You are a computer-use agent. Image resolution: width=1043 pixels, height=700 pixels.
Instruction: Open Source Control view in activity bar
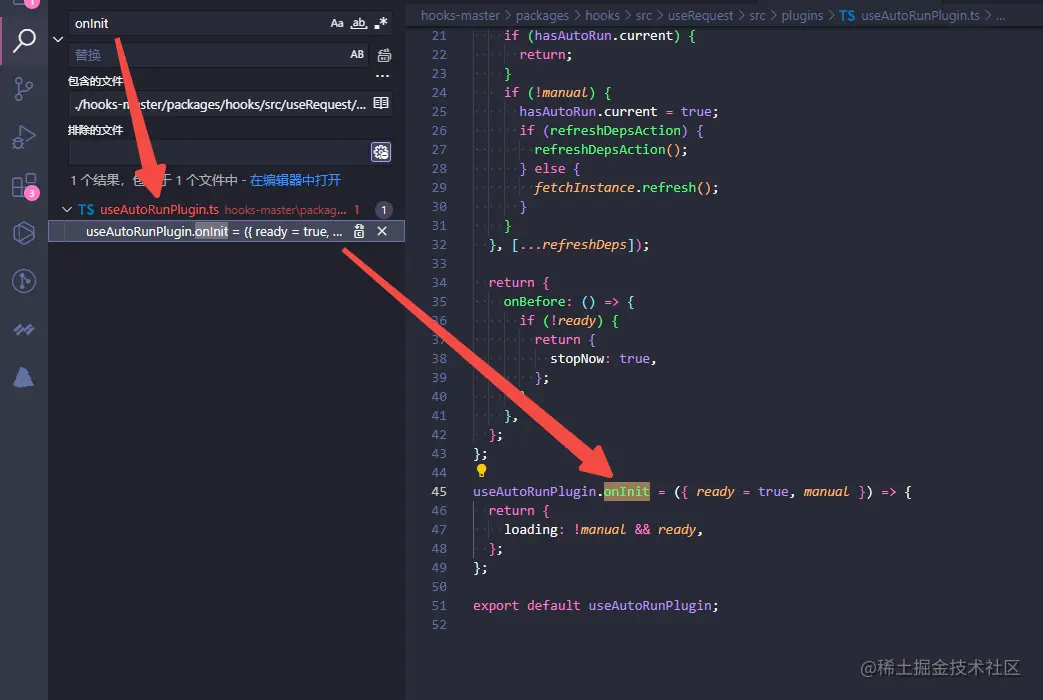24,88
